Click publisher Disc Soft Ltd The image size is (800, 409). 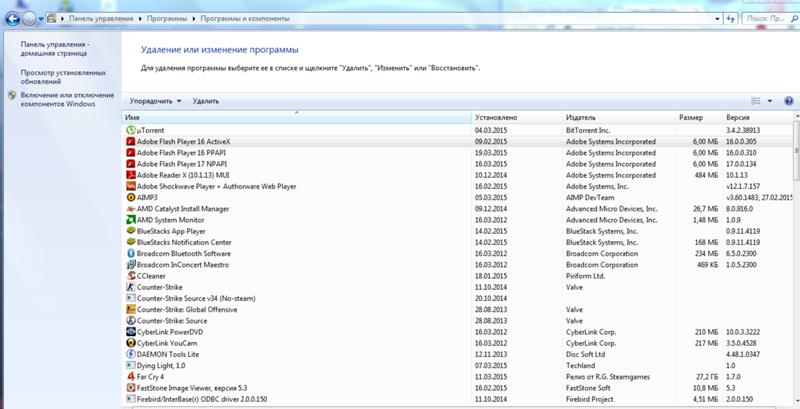tap(585, 354)
